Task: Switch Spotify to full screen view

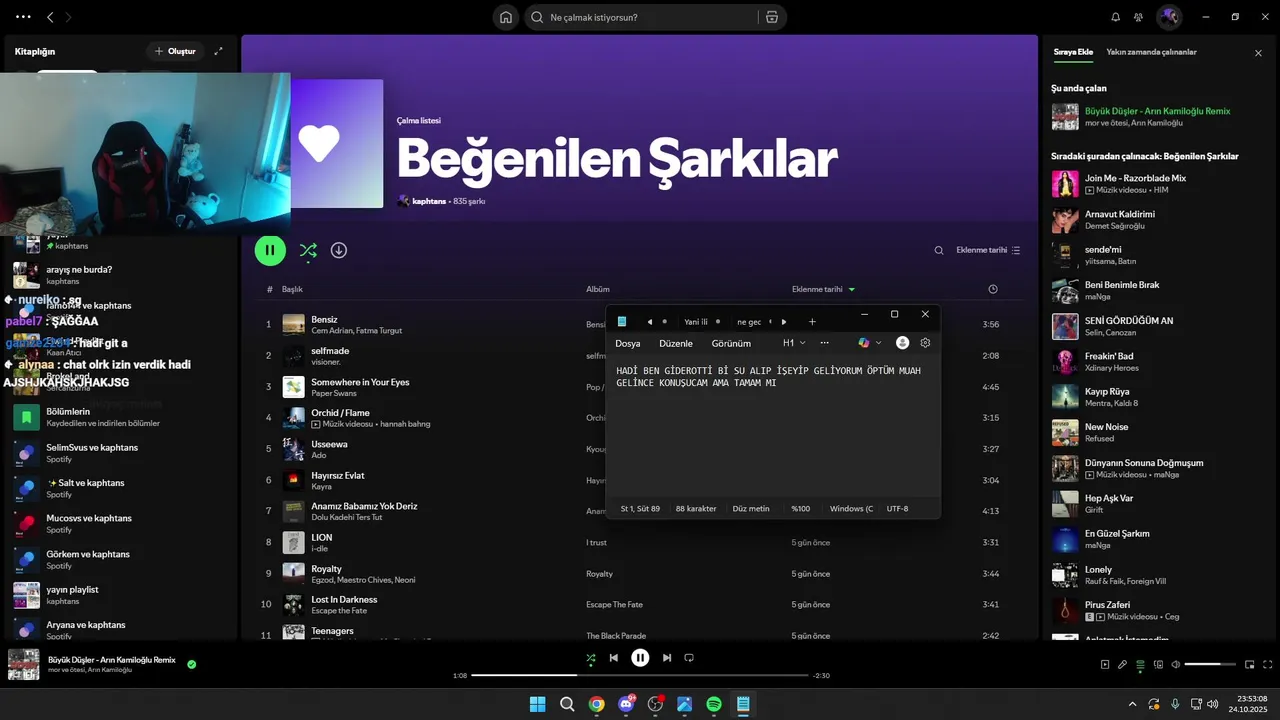Action: [x=1267, y=664]
